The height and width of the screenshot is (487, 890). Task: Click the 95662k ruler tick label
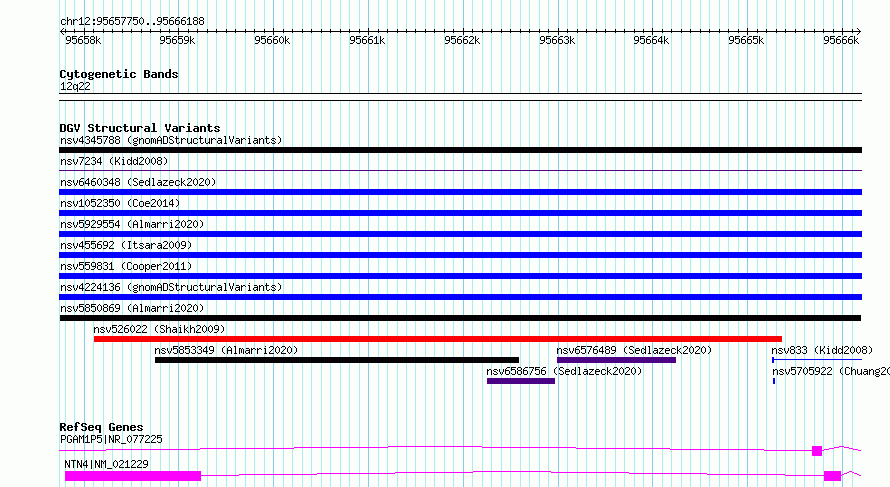pos(462,40)
